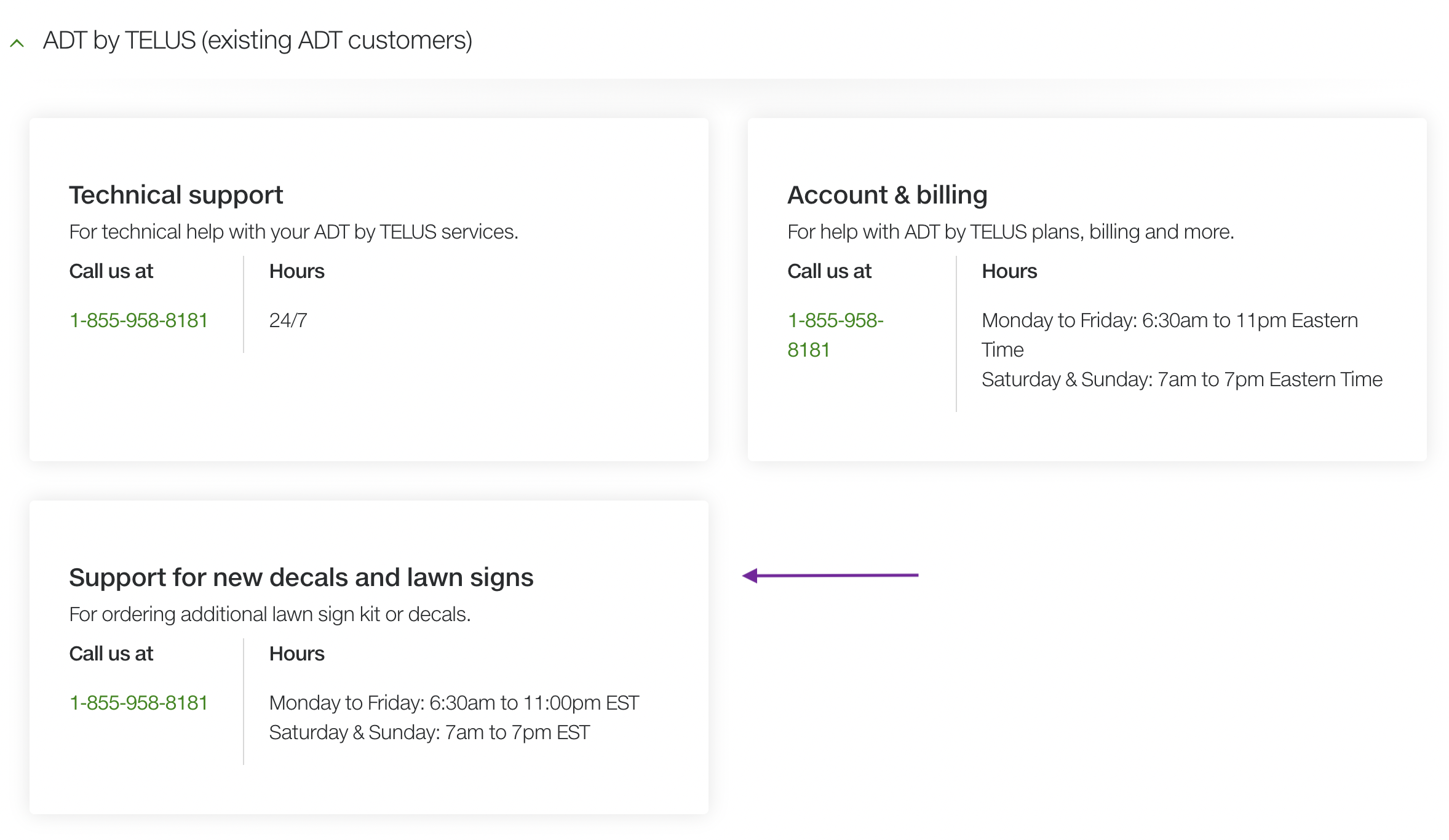Click Saturday & Sunday 7pm EST hours

pyautogui.click(x=429, y=732)
